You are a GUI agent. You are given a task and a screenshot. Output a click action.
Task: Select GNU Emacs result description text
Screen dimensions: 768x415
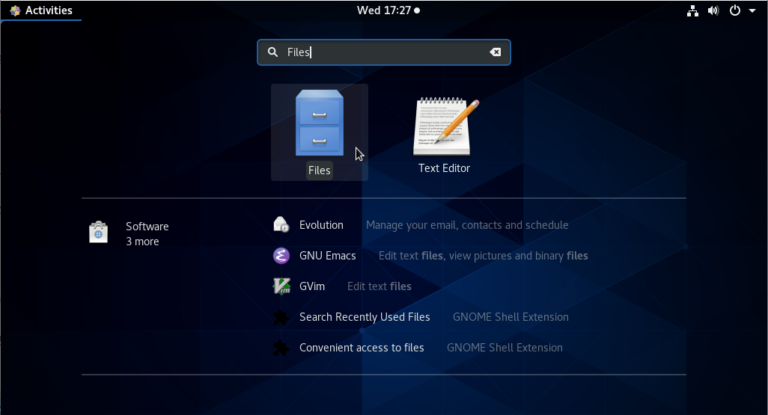(483, 255)
